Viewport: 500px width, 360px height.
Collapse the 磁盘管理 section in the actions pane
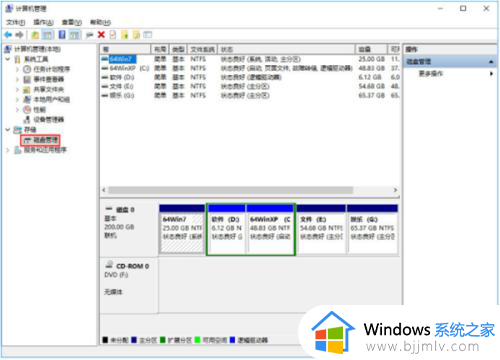(x=491, y=62)
